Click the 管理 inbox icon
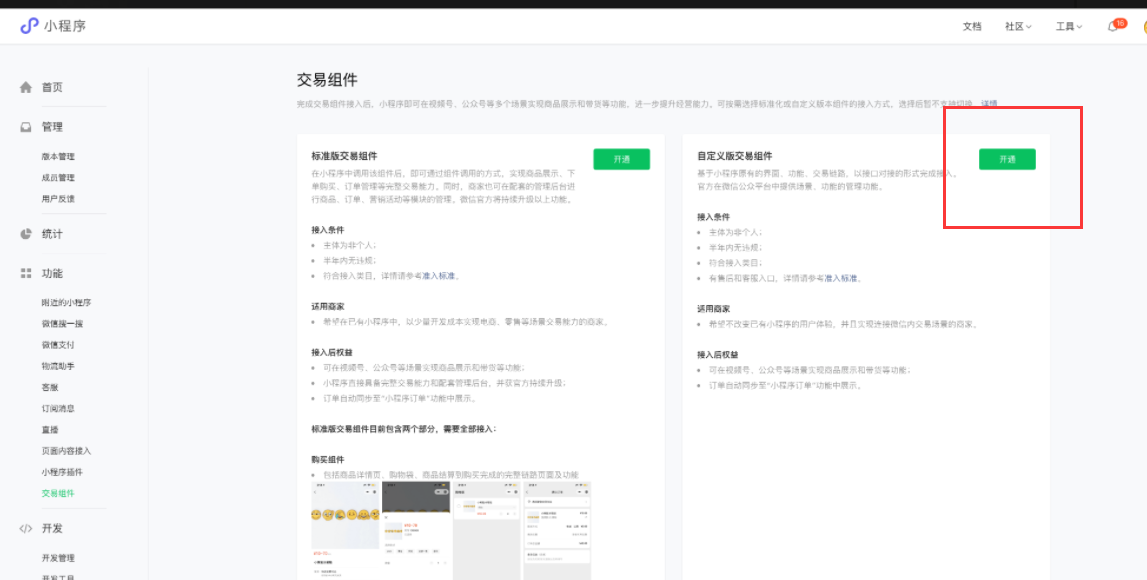The image size is (1147, 580). [x=26, y=127]
